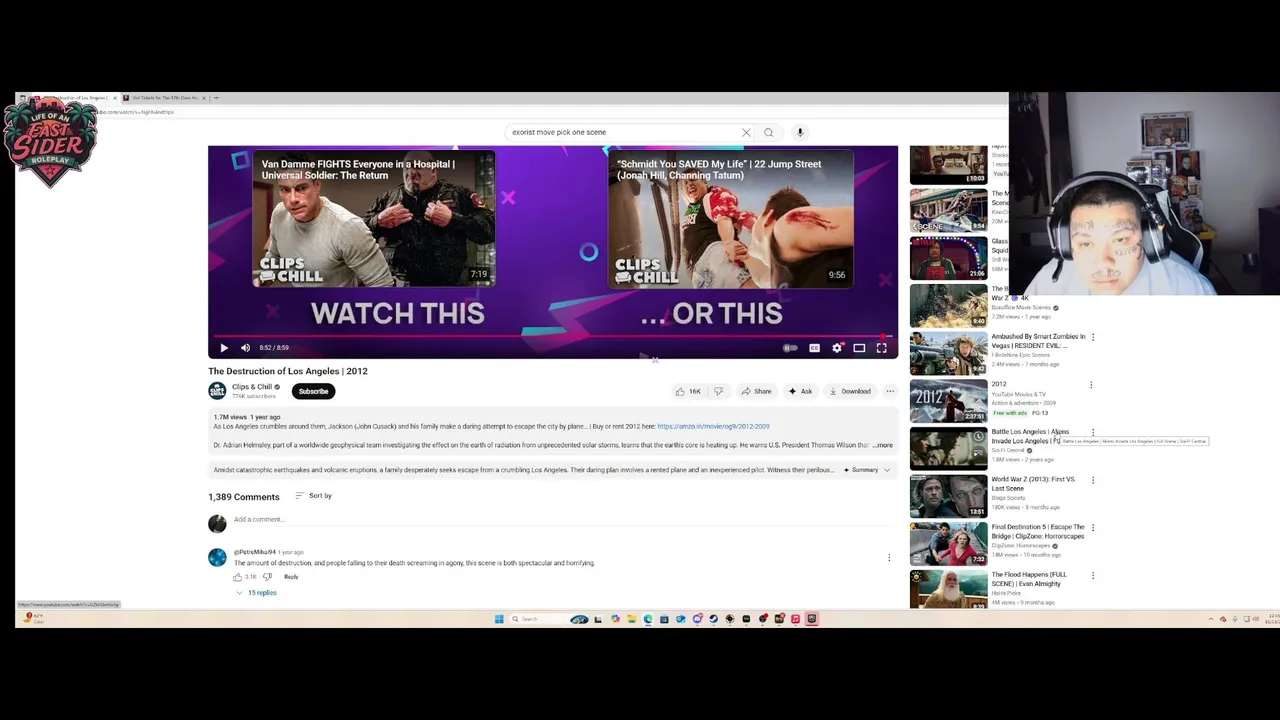Open options for World War Z 2013 video
The image size is (1280, 720).
[x=1092, y=480]
